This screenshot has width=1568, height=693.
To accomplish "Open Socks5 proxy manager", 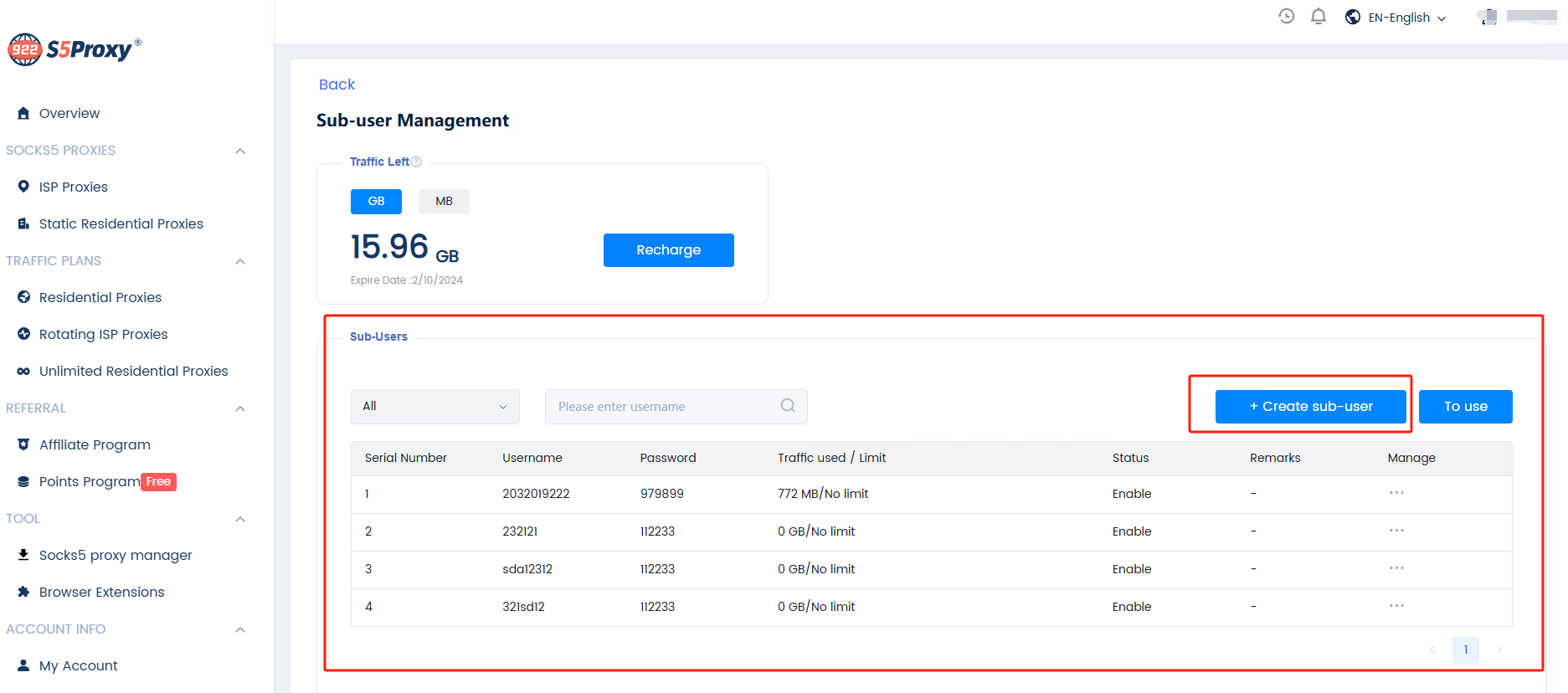I will coord(116,555).
